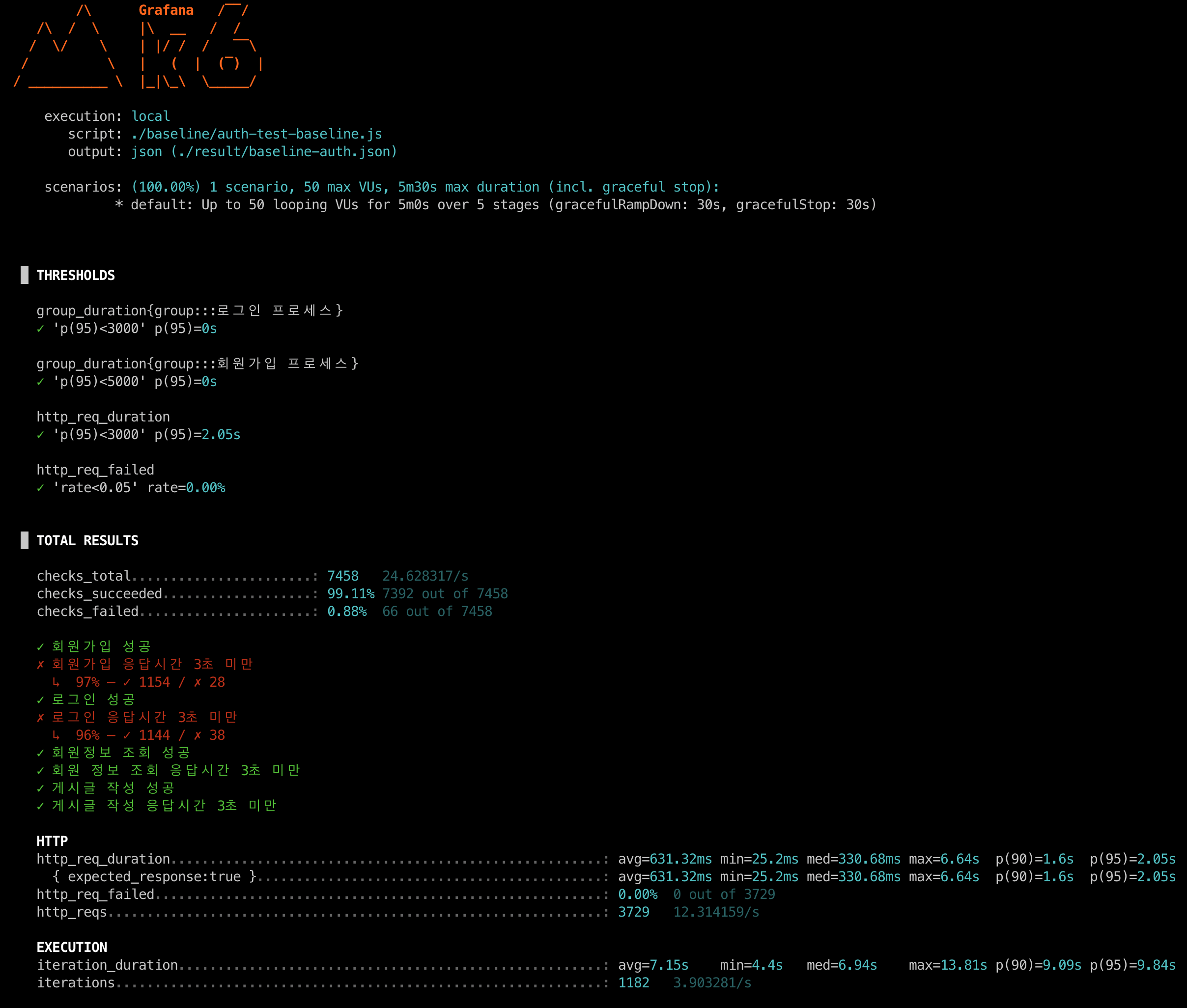Click the checks_succeeded percentage 99.11%

point(350,594)
